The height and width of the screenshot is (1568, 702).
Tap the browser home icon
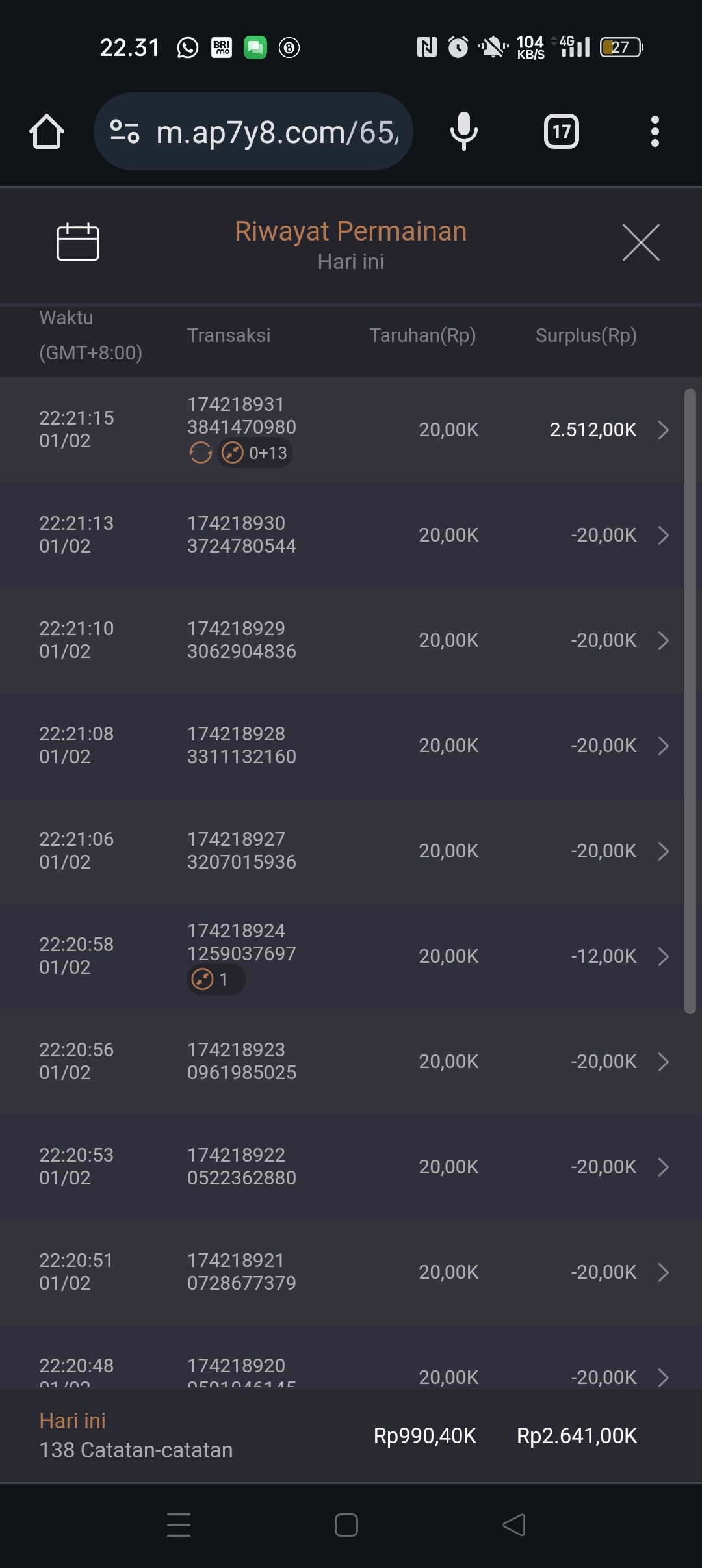pyautogui.click(x=47, y=132)
